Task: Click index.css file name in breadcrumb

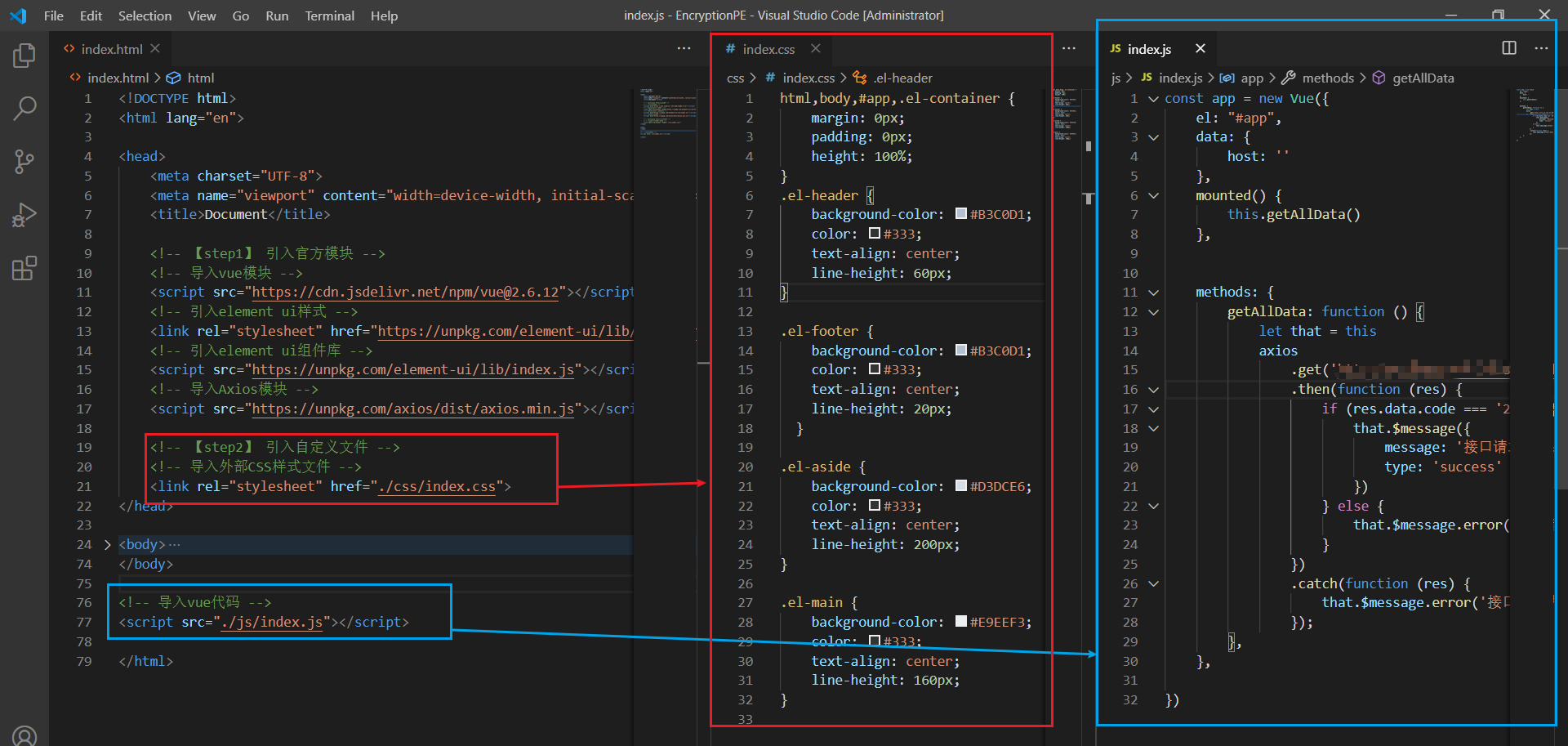Action: click(x=808, y=78)
